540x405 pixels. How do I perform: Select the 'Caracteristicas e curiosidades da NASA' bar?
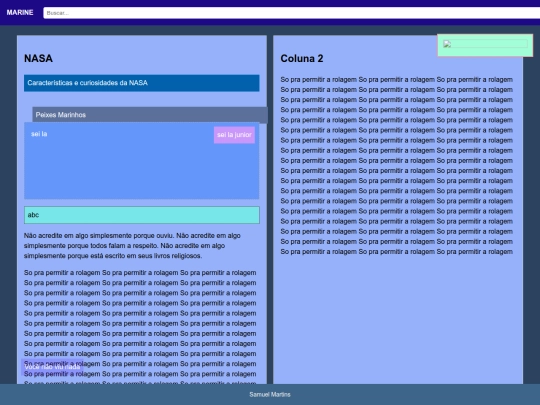coord(142,83)
